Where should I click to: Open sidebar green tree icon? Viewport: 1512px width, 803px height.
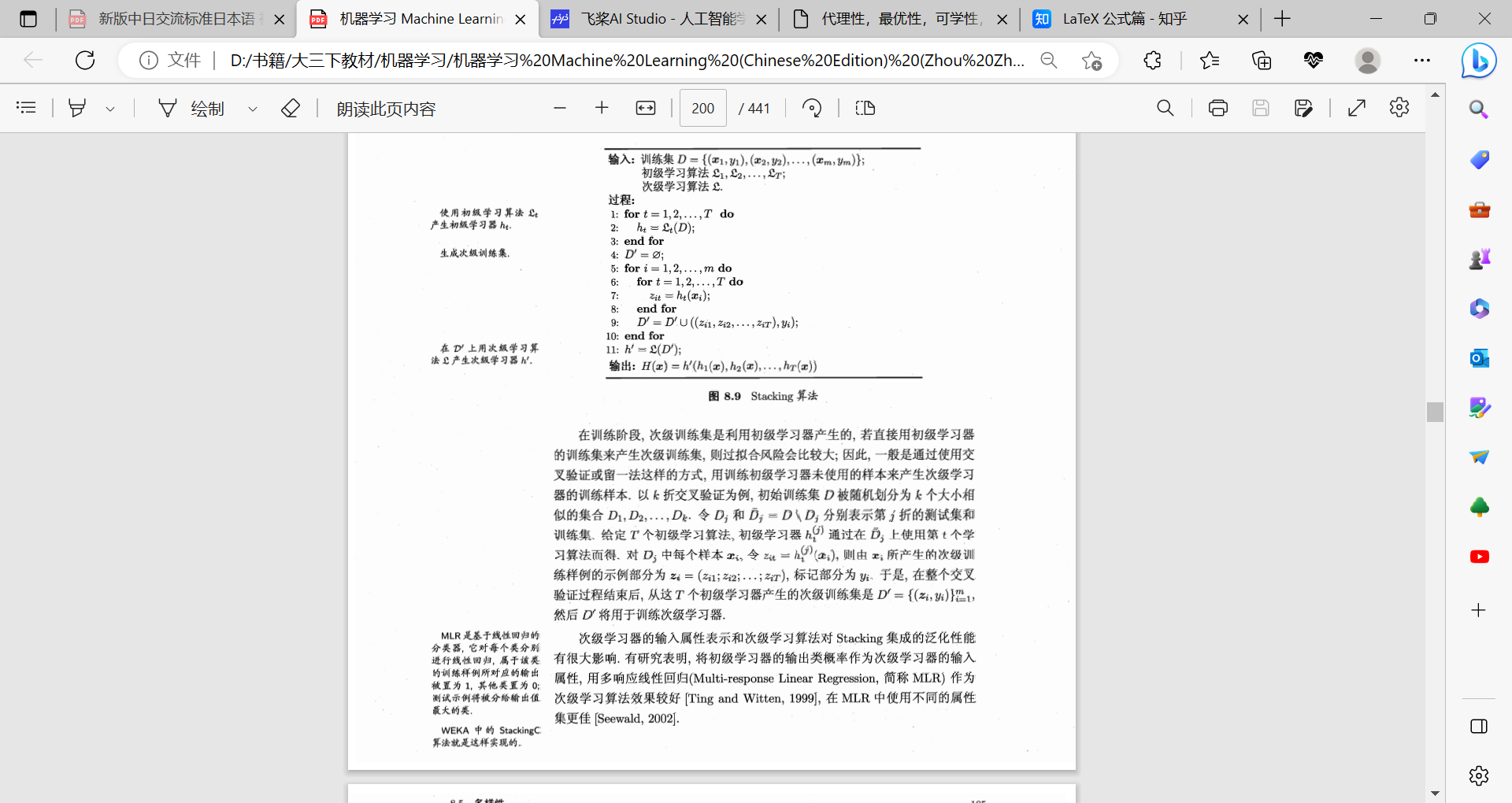click(1479, 507)
